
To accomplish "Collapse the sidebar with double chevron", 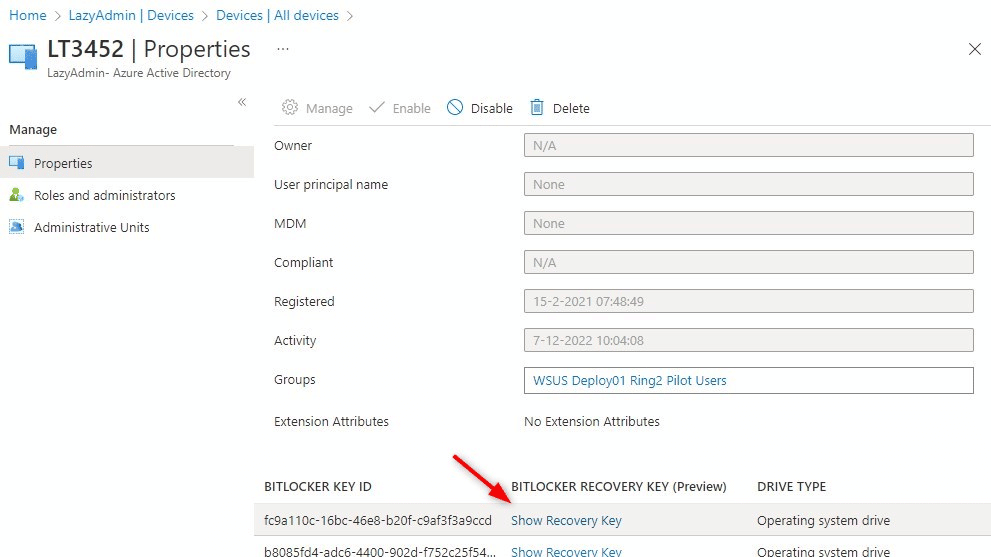I will [241, 102].
